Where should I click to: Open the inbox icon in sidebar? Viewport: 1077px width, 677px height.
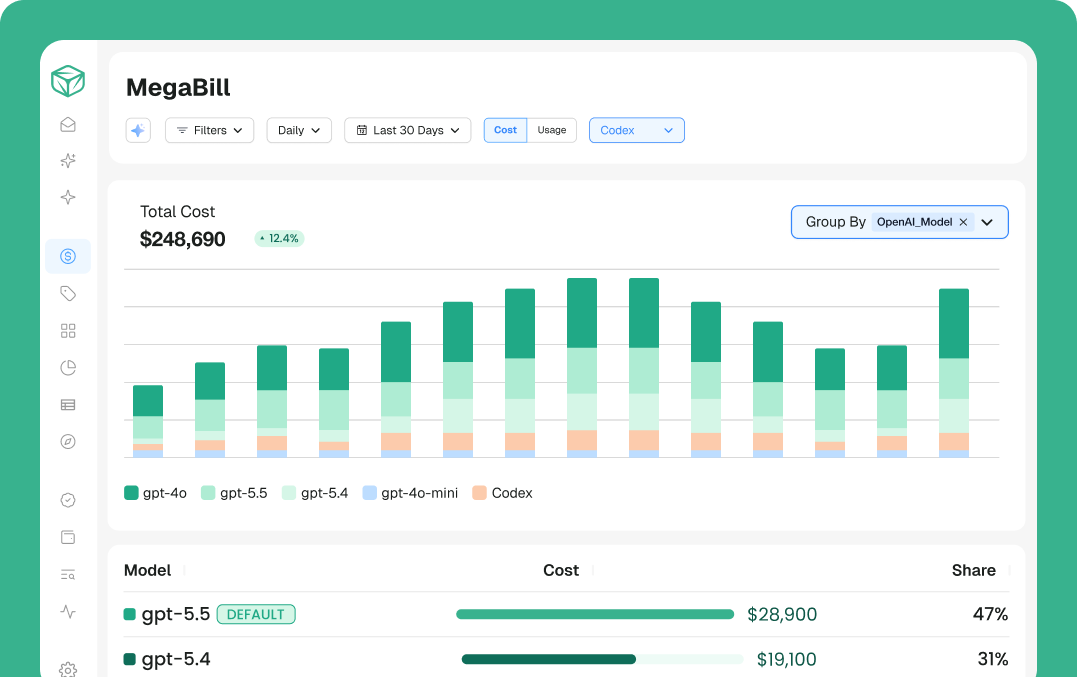(68, 124)
